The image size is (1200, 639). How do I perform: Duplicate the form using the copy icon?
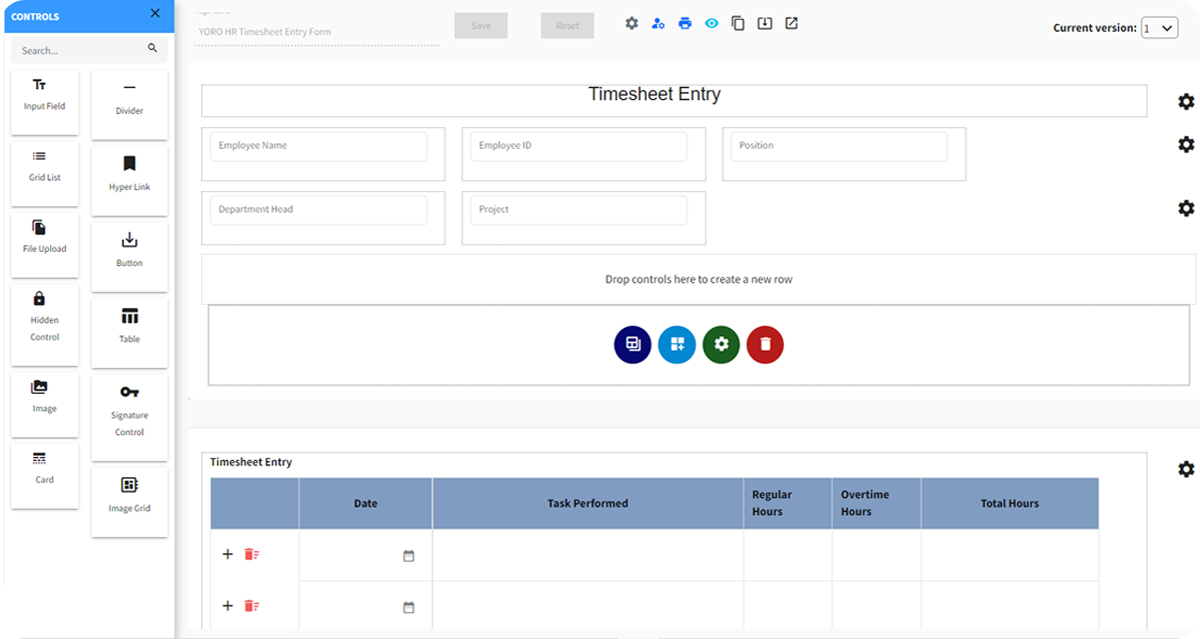pyautogui.click(x=738, y=22)
